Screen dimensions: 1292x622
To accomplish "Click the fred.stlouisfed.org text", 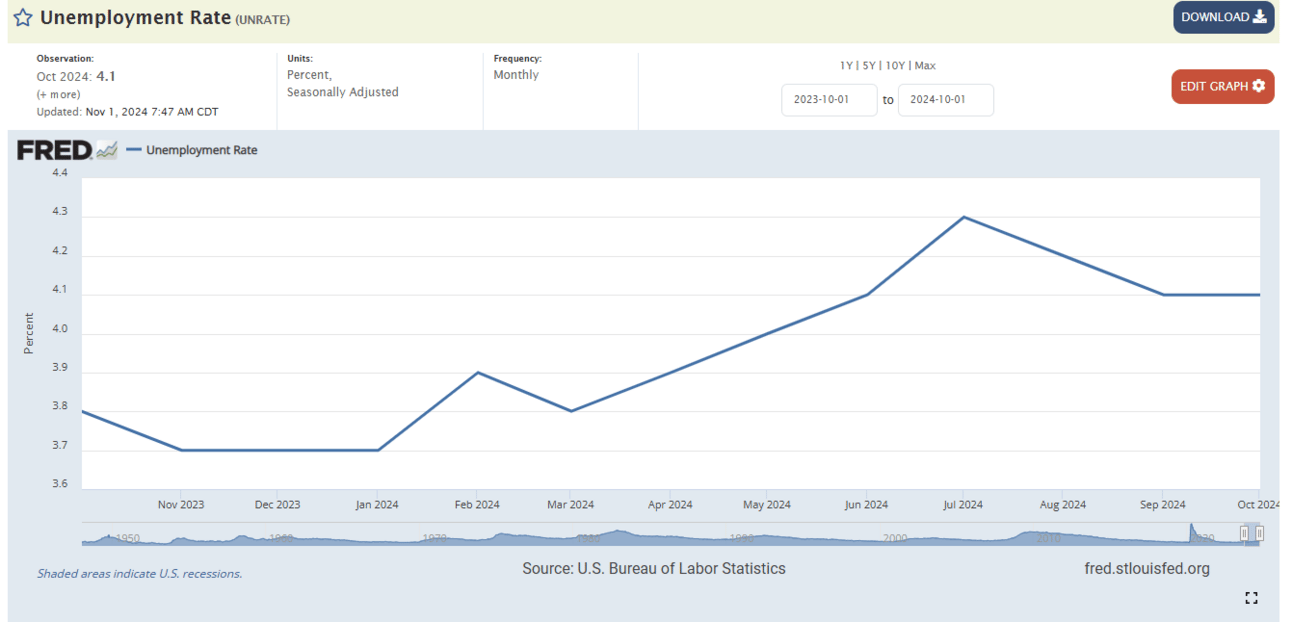I will (x=1147, y=569).
